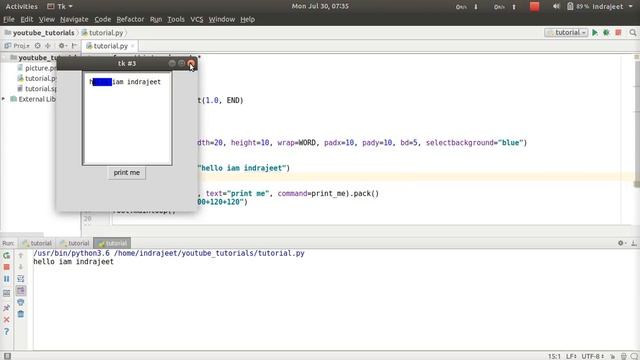Pin the current Run tab
This screenshot has width=640, height=360.
coord(7,308)
